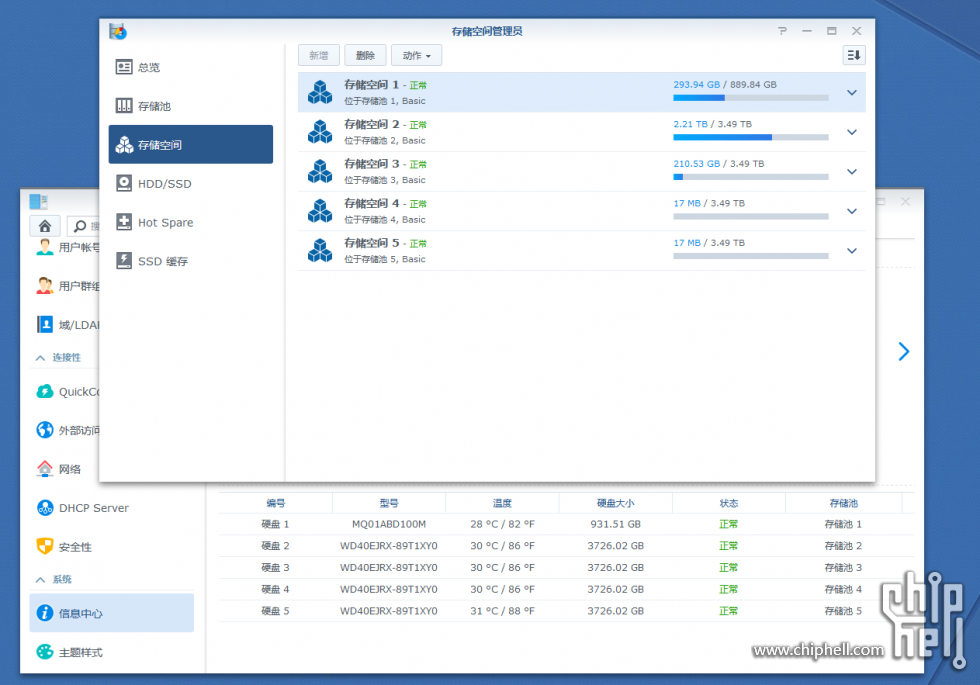The height and width of the screenshot is (685, 980).
Task: Click 31 °C / 88 °F temperature cell
Action: pos(502,611)
